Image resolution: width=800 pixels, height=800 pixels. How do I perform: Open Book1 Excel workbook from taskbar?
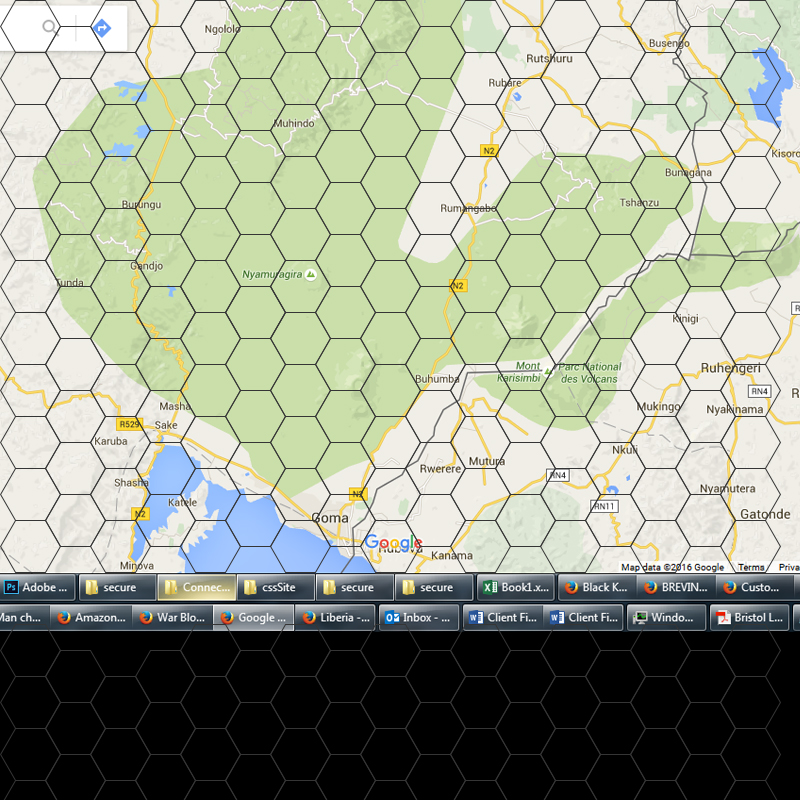point(516,587)
